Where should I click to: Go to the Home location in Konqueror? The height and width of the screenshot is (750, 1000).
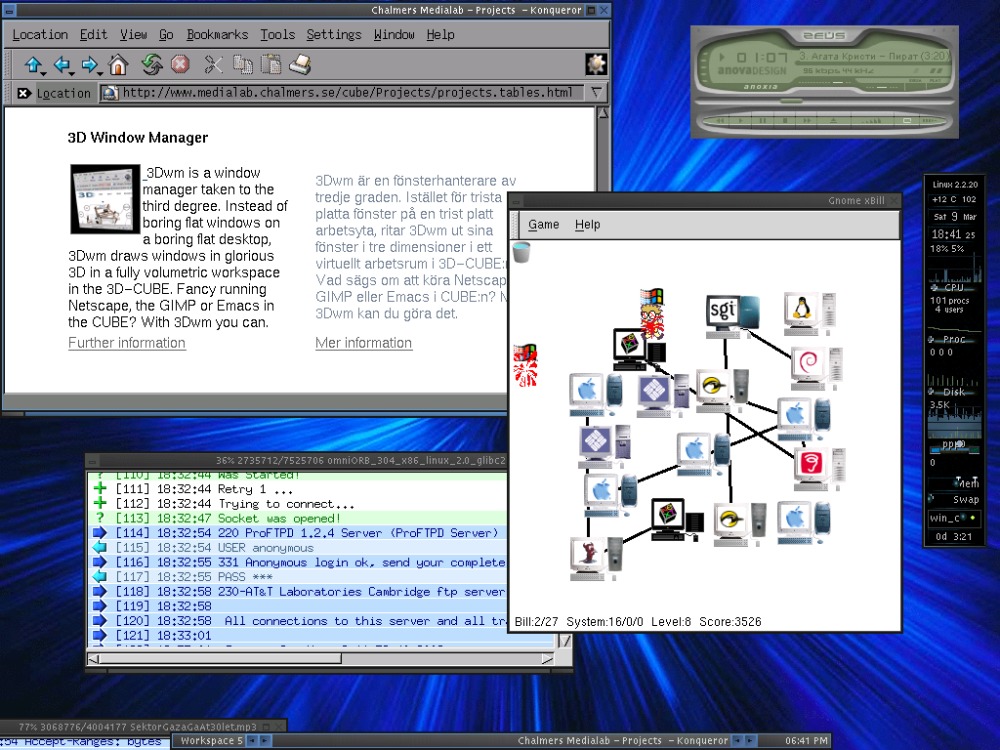point(119,64)
